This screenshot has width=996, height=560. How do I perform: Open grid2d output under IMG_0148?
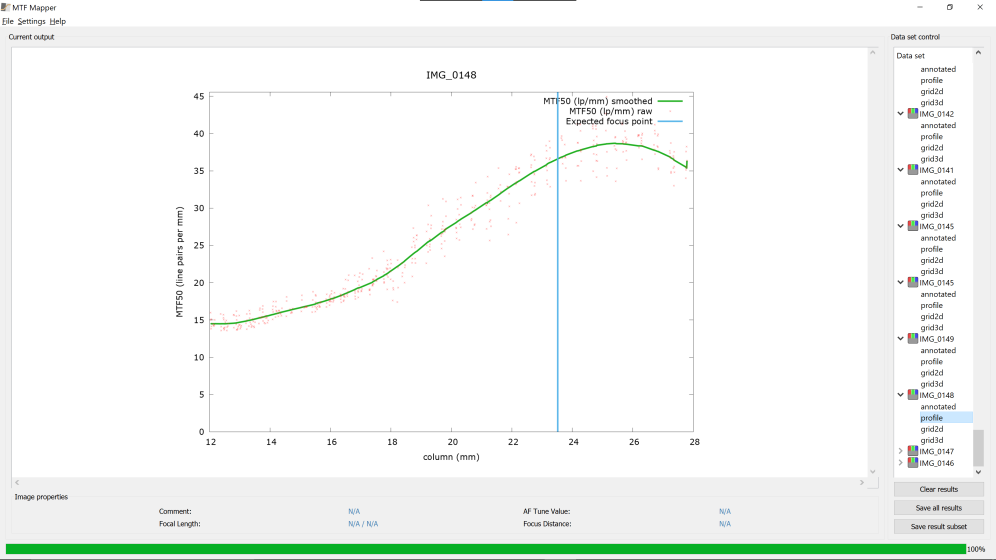(x=932, y=429)
